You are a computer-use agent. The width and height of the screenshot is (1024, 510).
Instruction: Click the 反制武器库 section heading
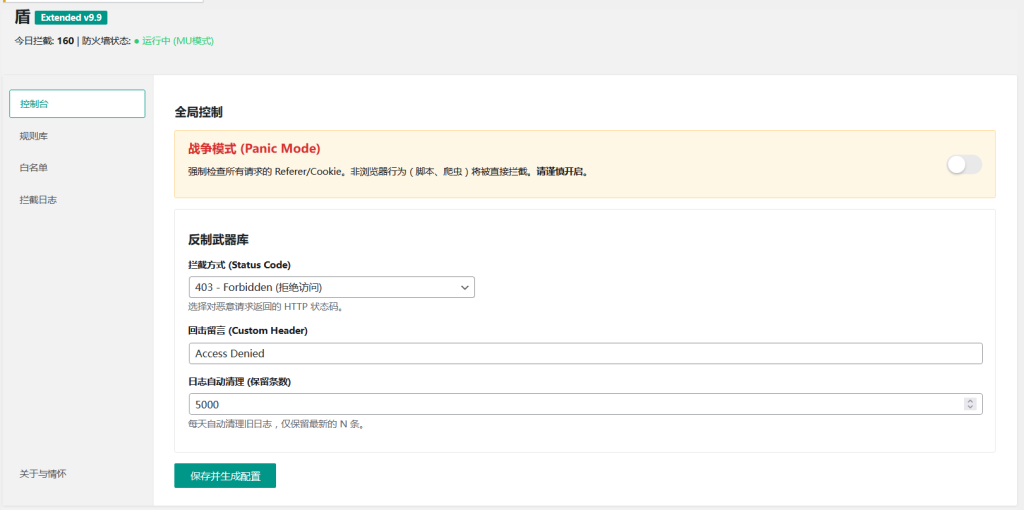[x=218, y=240]
